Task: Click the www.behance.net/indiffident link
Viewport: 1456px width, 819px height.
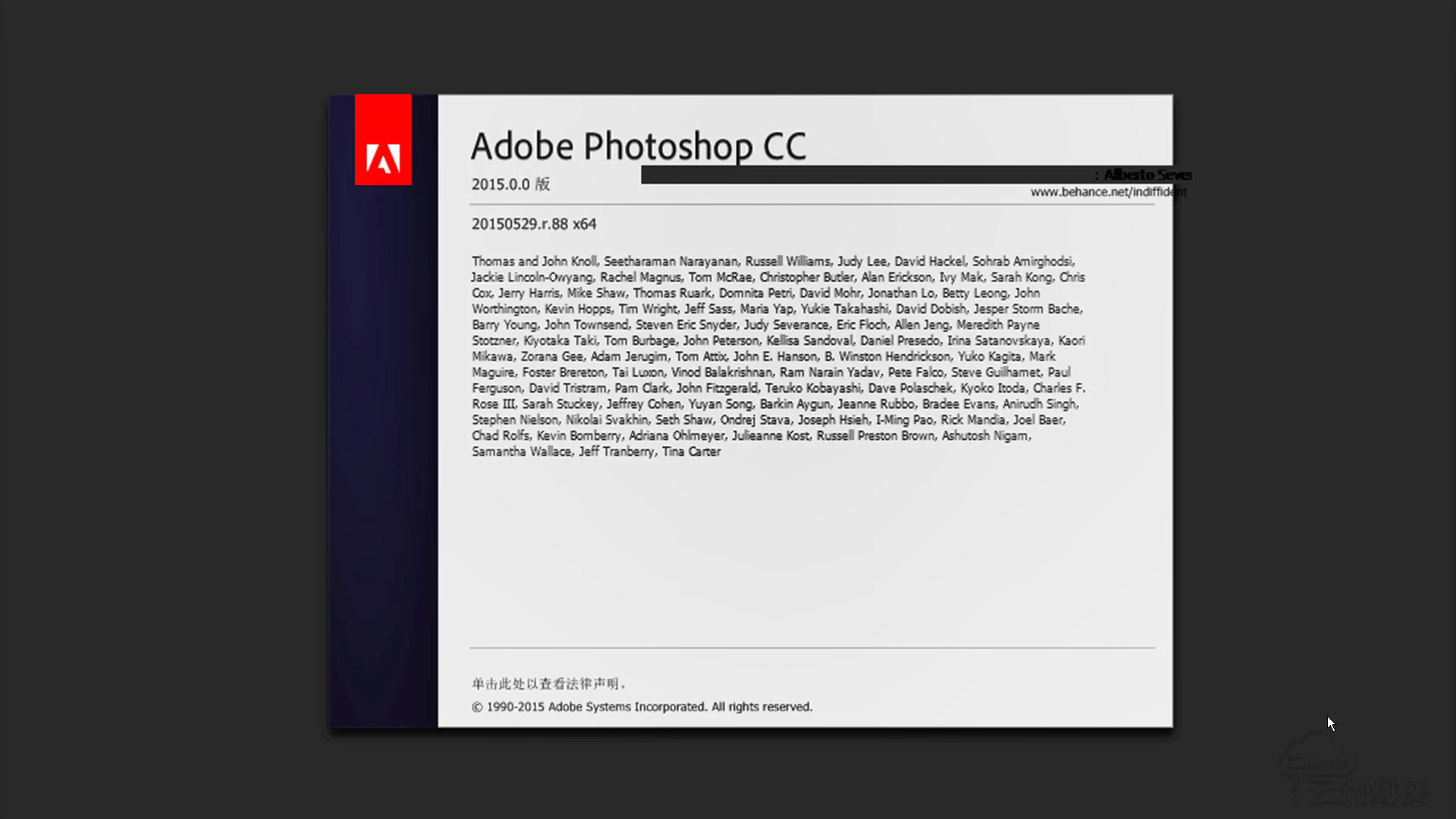Action: point(1108,193)
